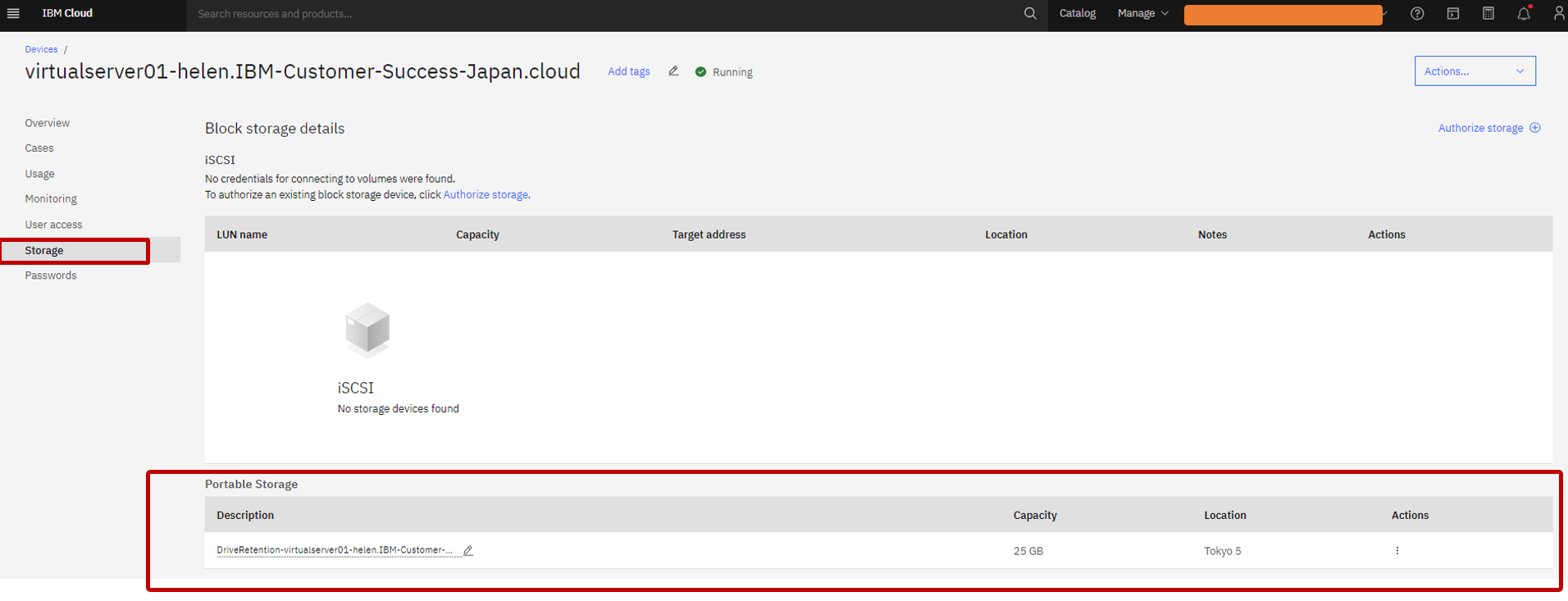Open Cases in the sidebar
Screen dimensions: 1568x601
click(39, 148)
